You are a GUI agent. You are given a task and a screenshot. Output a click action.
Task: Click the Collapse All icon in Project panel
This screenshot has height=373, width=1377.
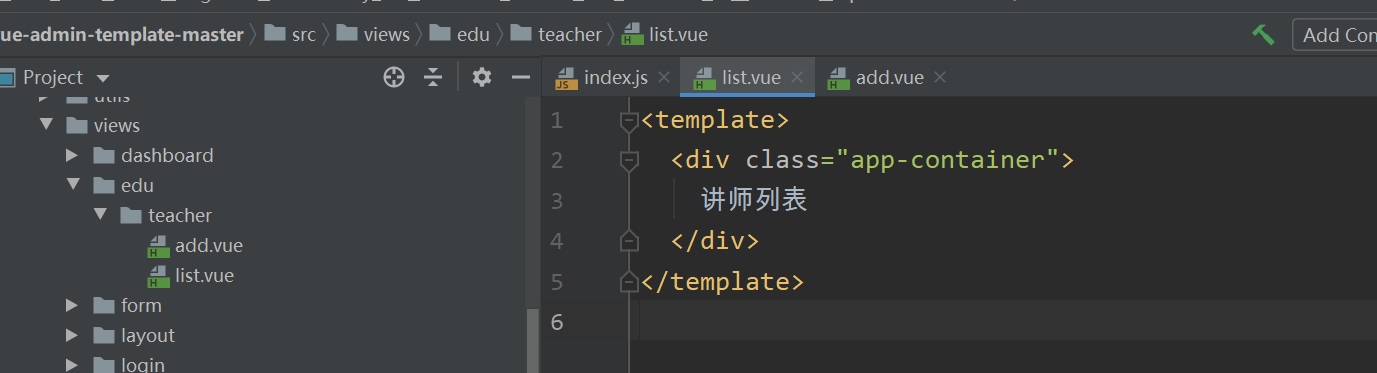[433, 77]
